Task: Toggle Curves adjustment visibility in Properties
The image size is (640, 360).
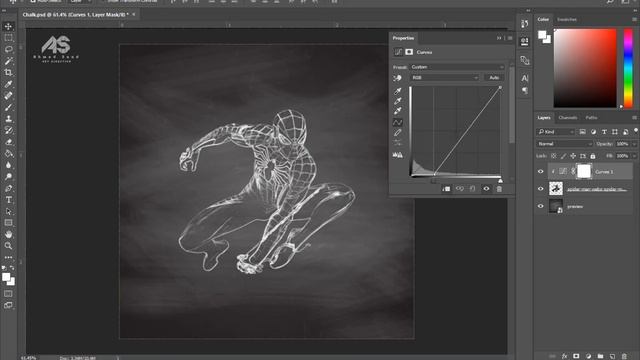Action: [x=486, y=189]
